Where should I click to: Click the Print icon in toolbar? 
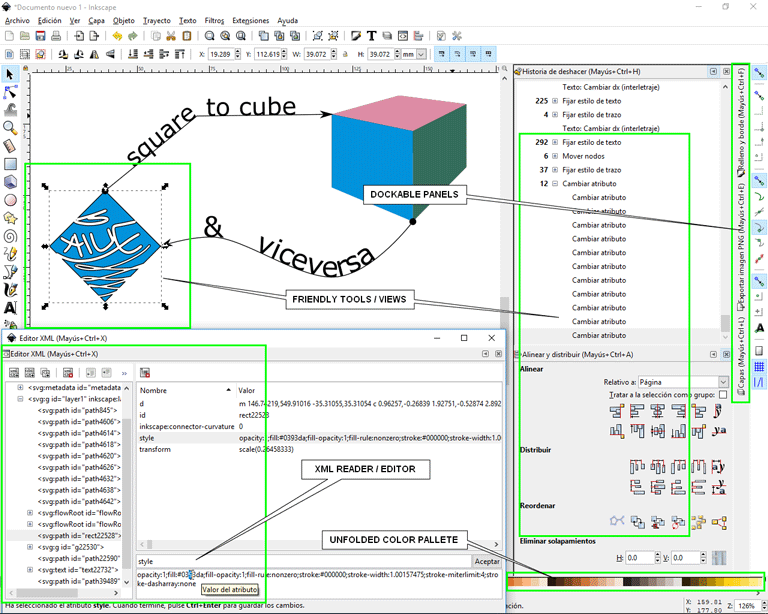(56, 36)
